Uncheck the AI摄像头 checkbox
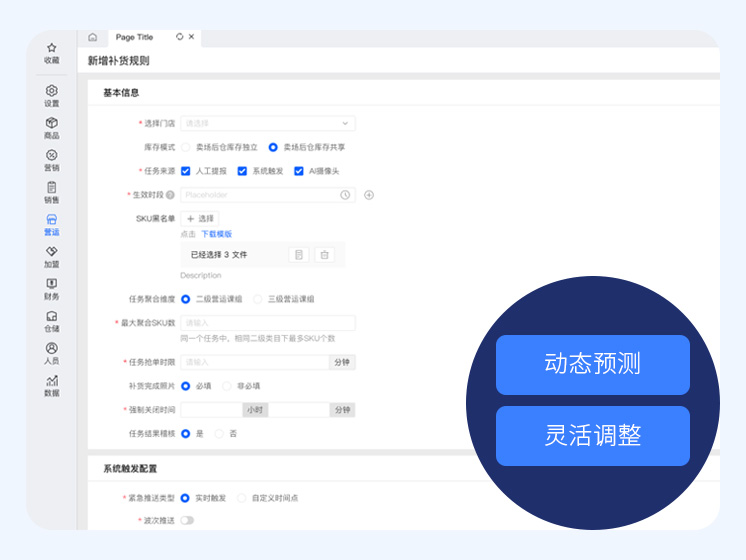The height and width of the screenshot is (560, 746). (x=298, y=171)
